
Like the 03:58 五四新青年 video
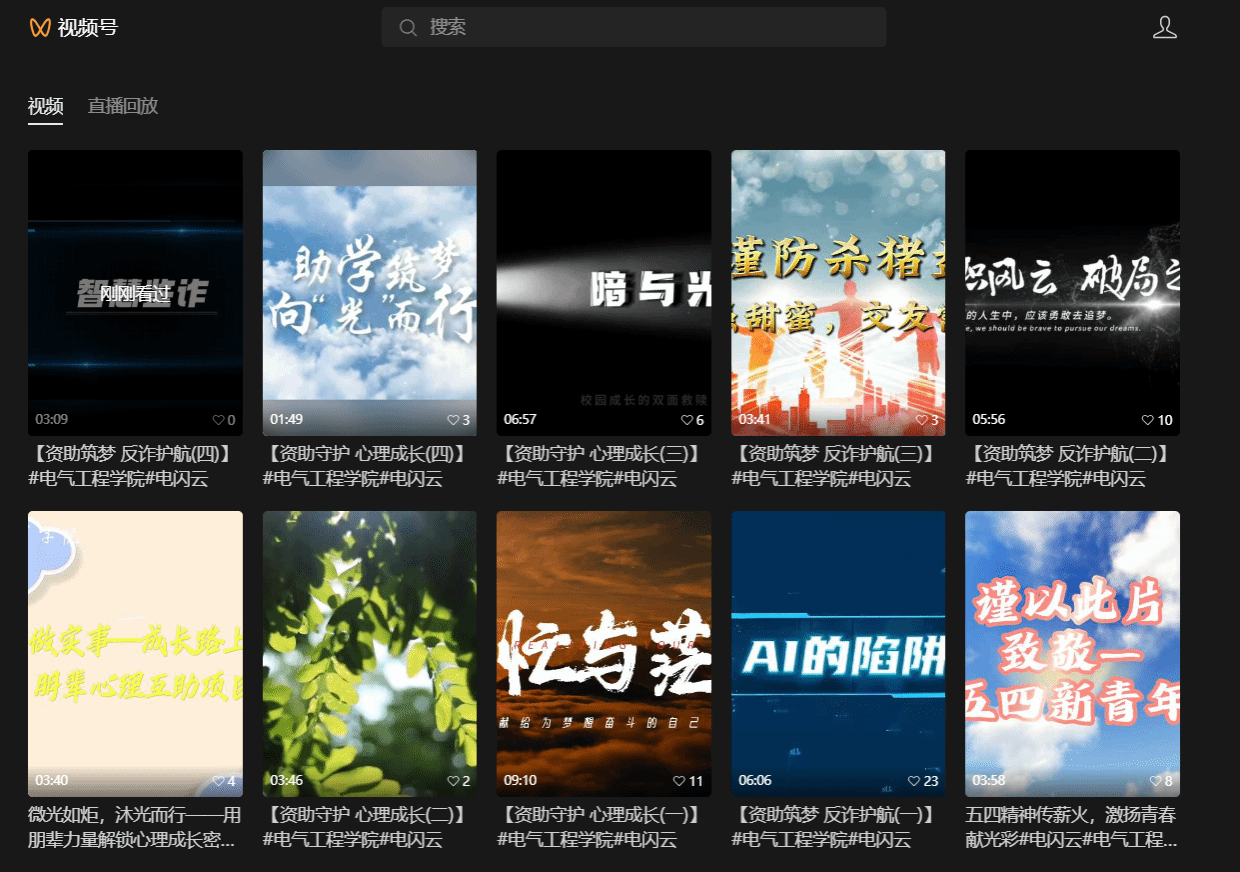tap(1155, 781)
